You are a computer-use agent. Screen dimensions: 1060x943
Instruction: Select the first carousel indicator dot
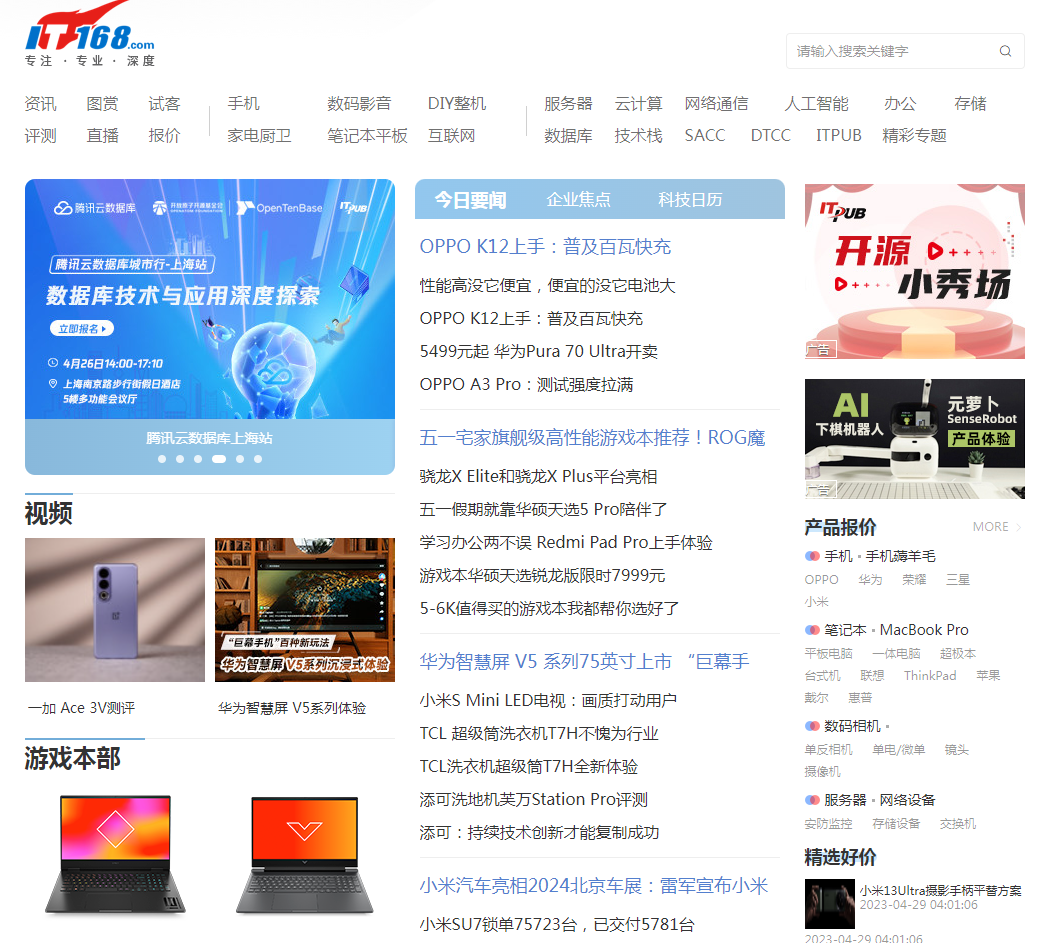(x=162, y=459)
